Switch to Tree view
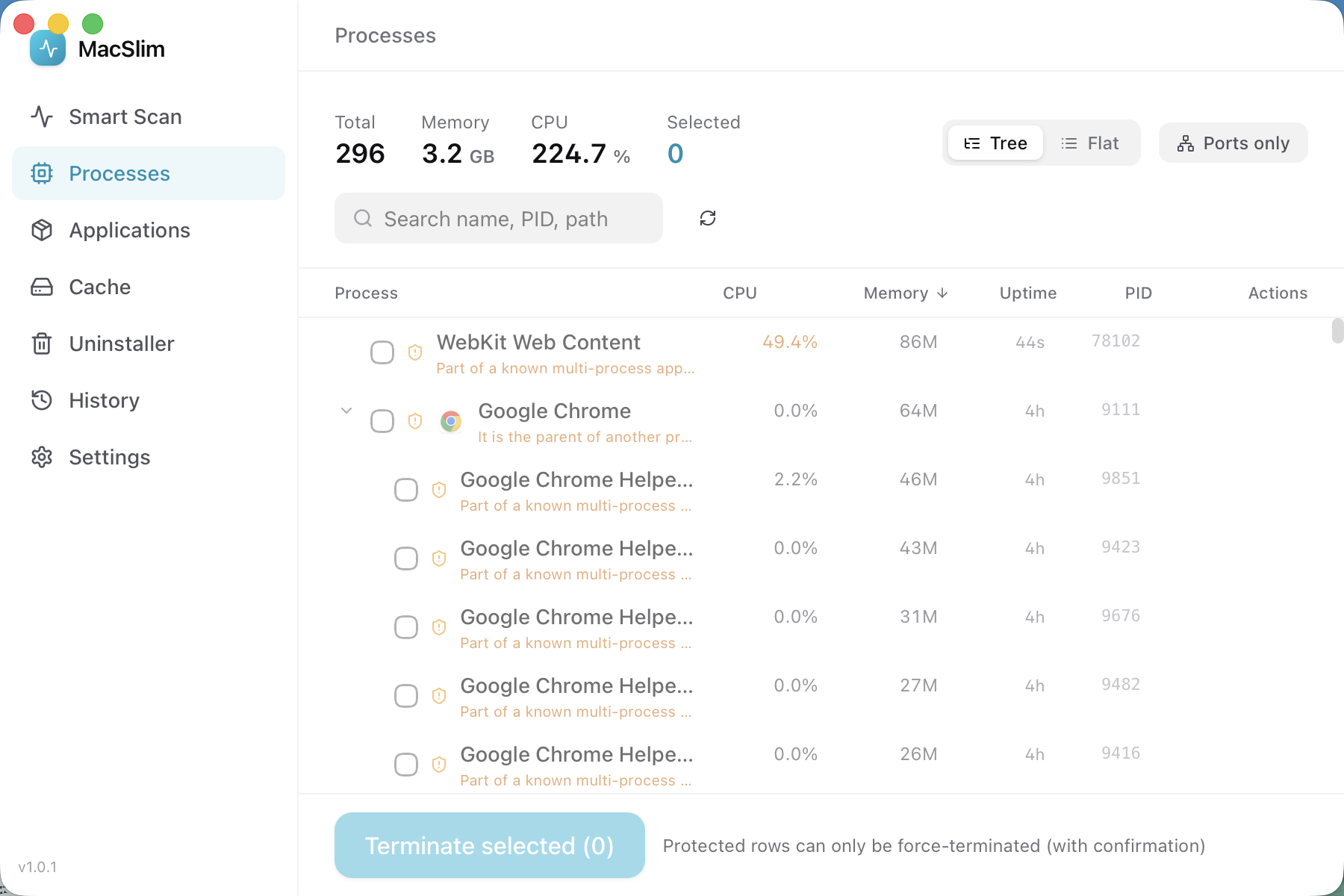Image resolution: width=1344 pixels, height=896 pixels. click(x=995, y=143)
